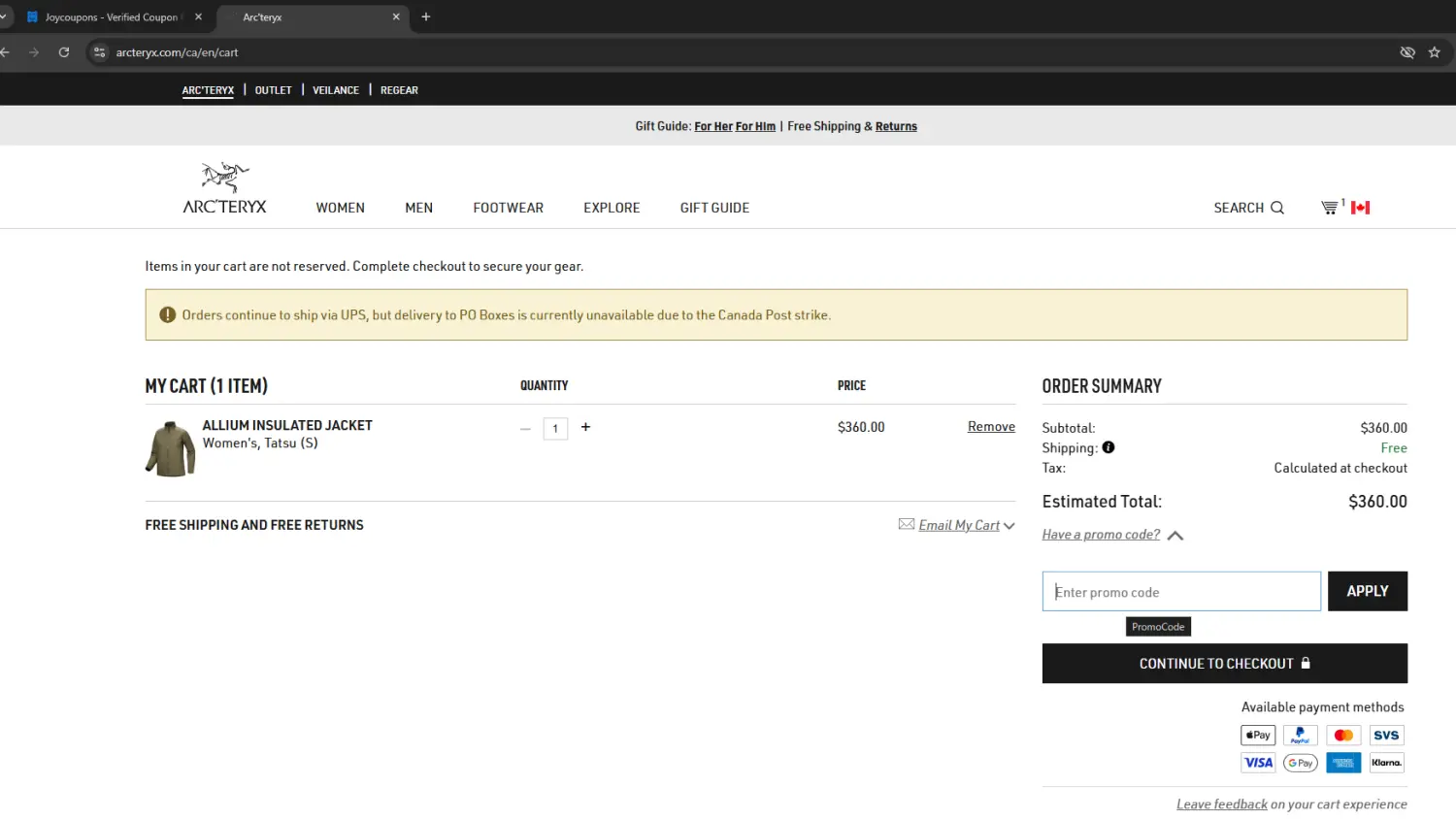Increase jacket quantity with plus button

585,427
